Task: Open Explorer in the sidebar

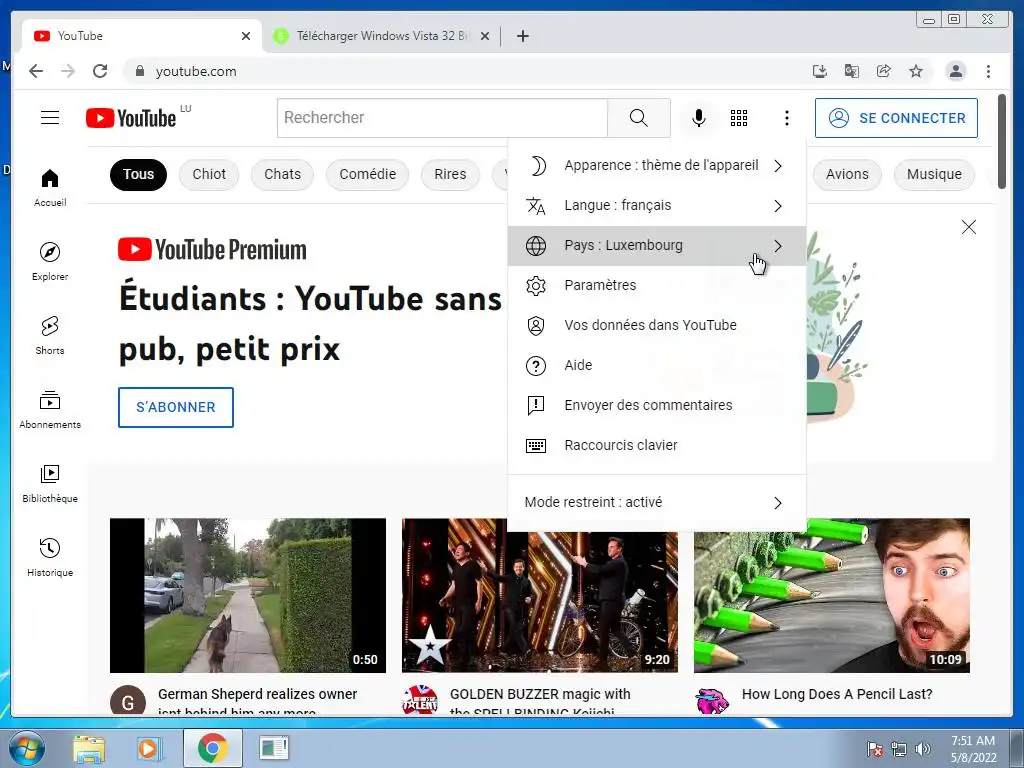Action: 50,261
